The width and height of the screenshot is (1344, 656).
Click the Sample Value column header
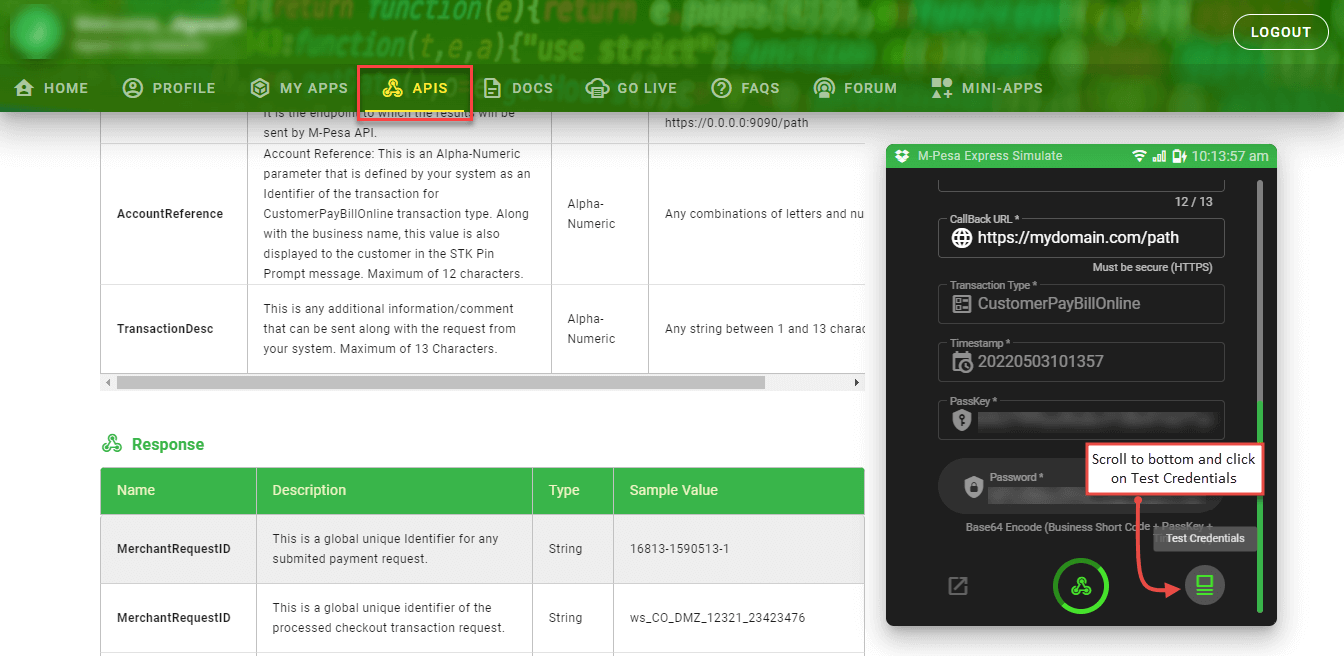(x=674, y=490)
